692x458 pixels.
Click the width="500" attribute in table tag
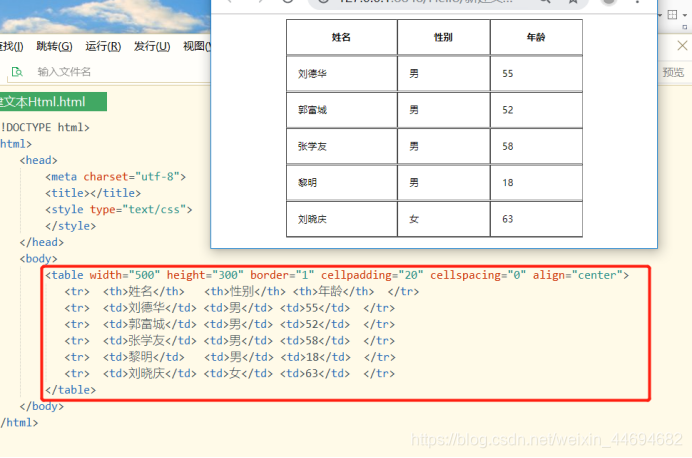125,275
